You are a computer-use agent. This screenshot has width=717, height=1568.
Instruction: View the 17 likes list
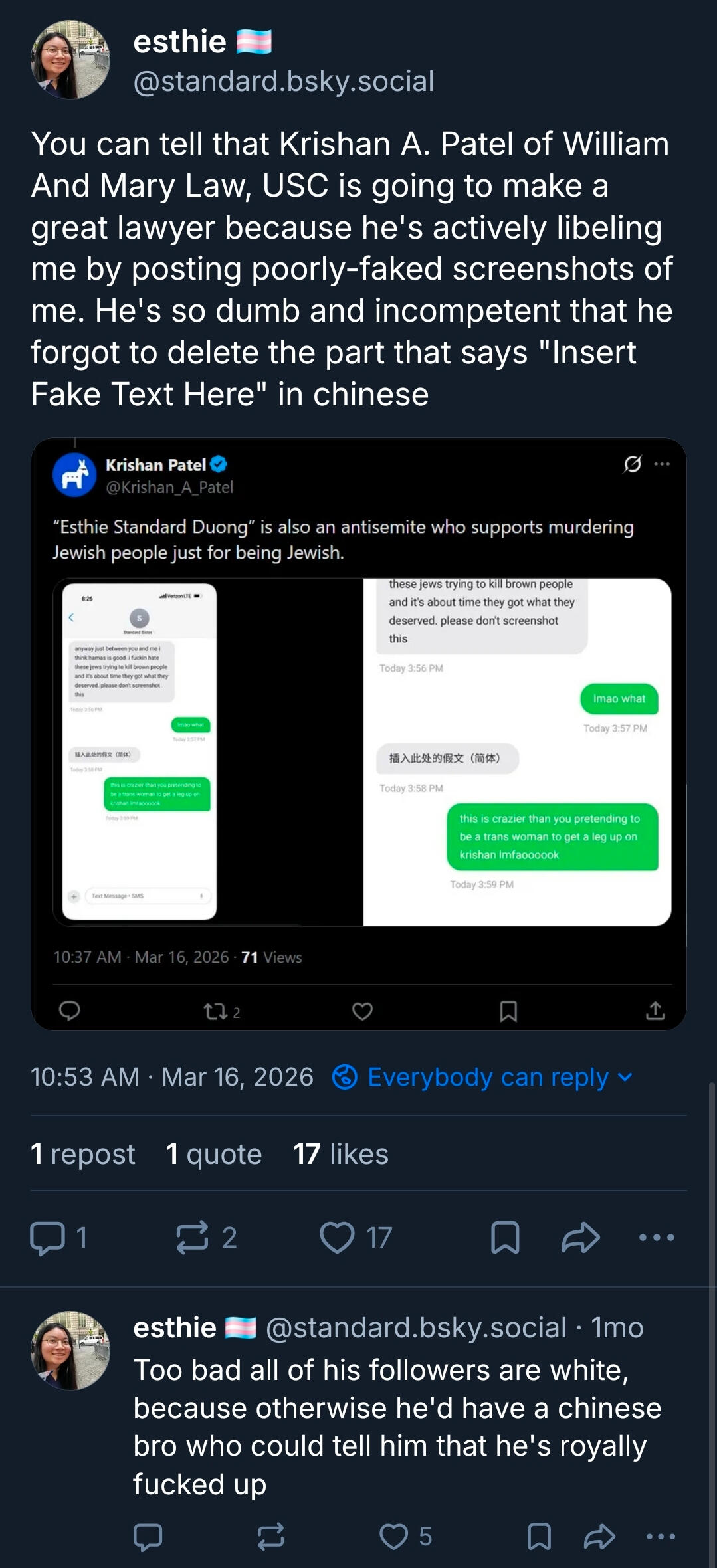point(341,1154)
